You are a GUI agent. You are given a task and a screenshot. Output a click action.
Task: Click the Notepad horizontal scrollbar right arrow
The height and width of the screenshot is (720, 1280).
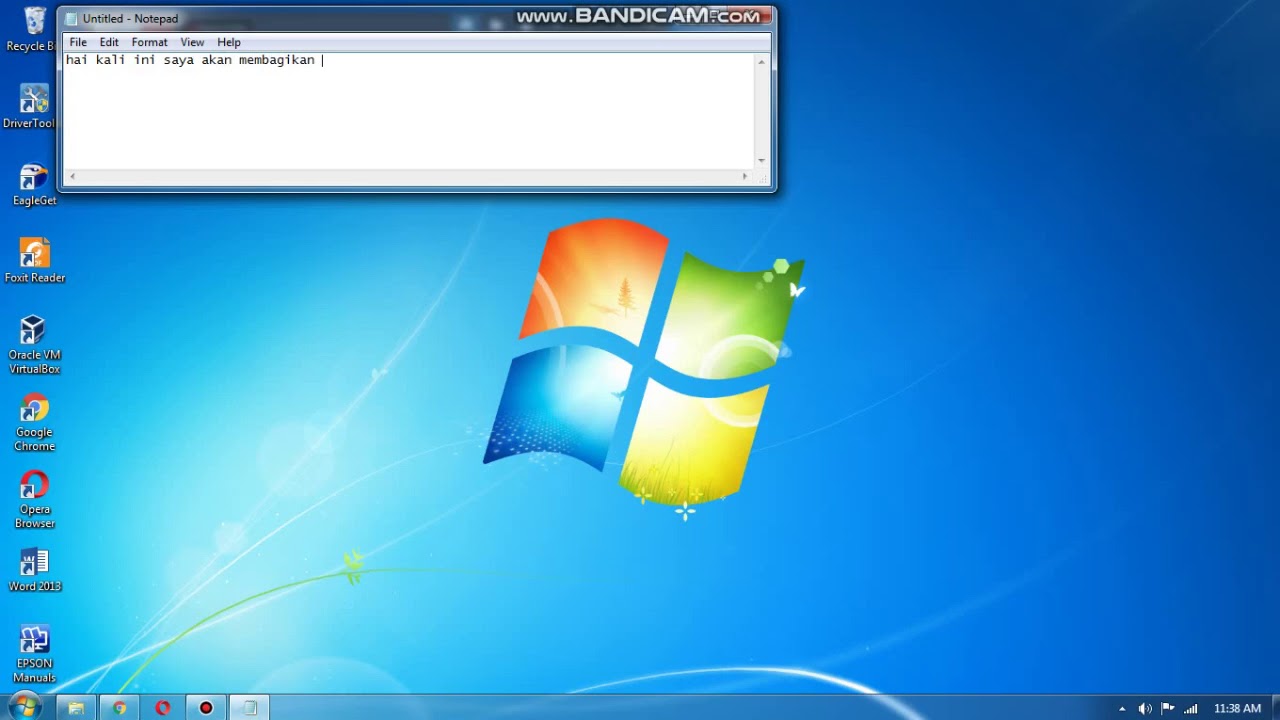[744, 177]
